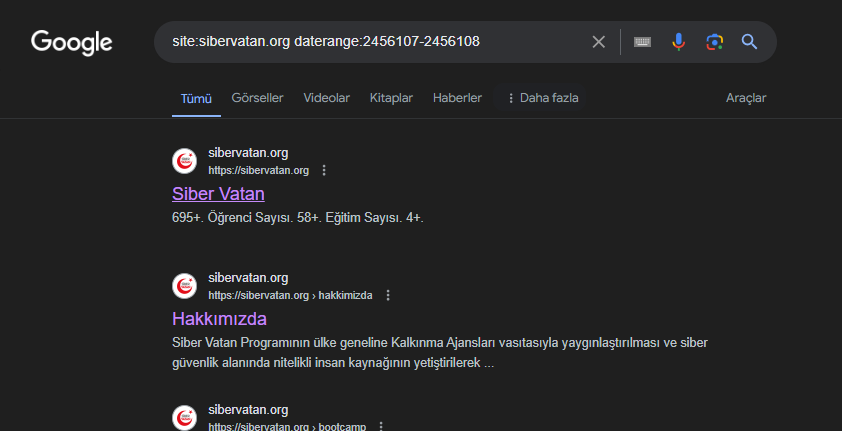Switch to the Görseller tab
This screenshot has height=431, width=842.
257,98
